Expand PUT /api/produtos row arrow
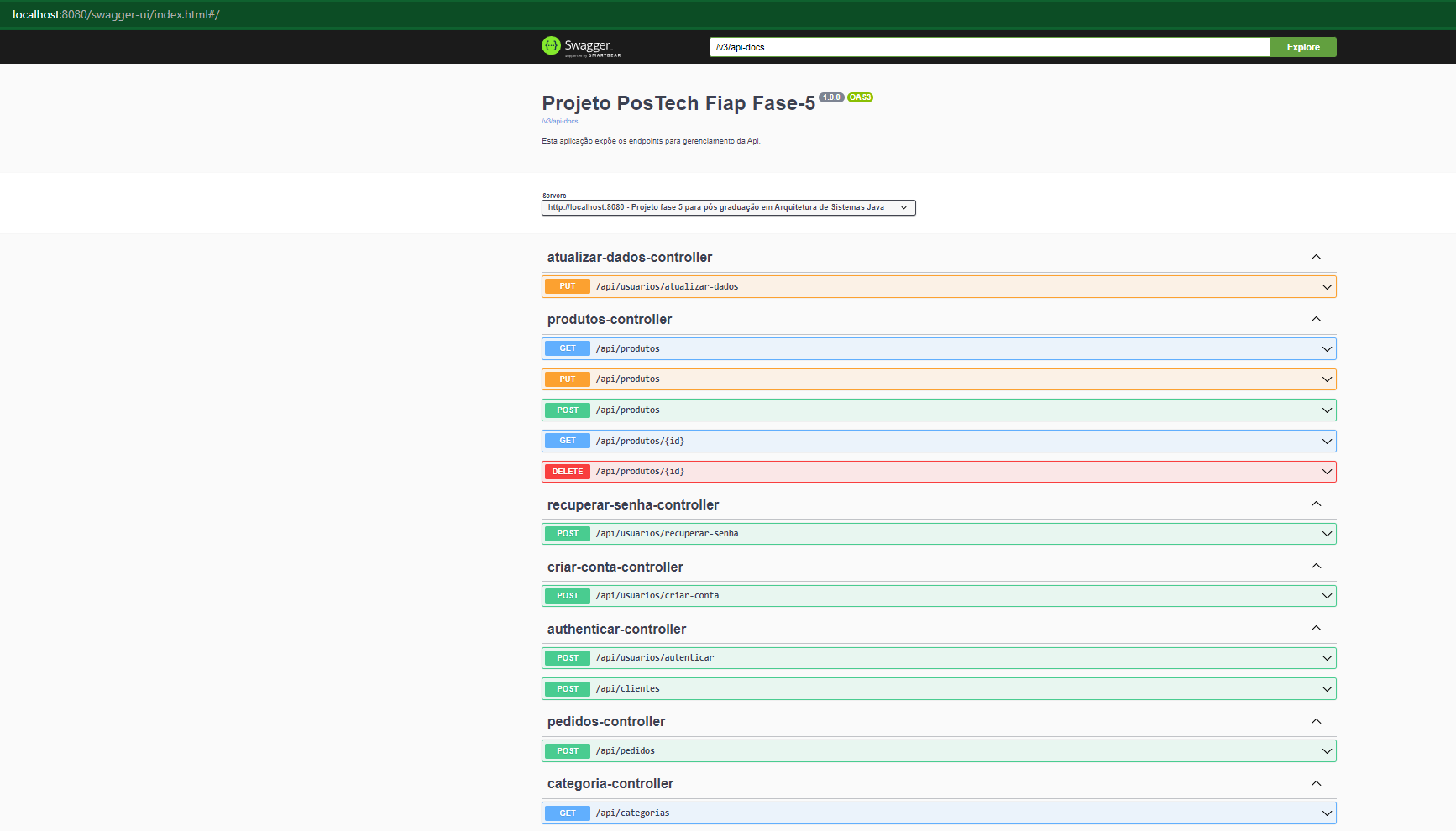This screenshot has width=1456, height=831. pyautogui.click(x=1327, y=379)
